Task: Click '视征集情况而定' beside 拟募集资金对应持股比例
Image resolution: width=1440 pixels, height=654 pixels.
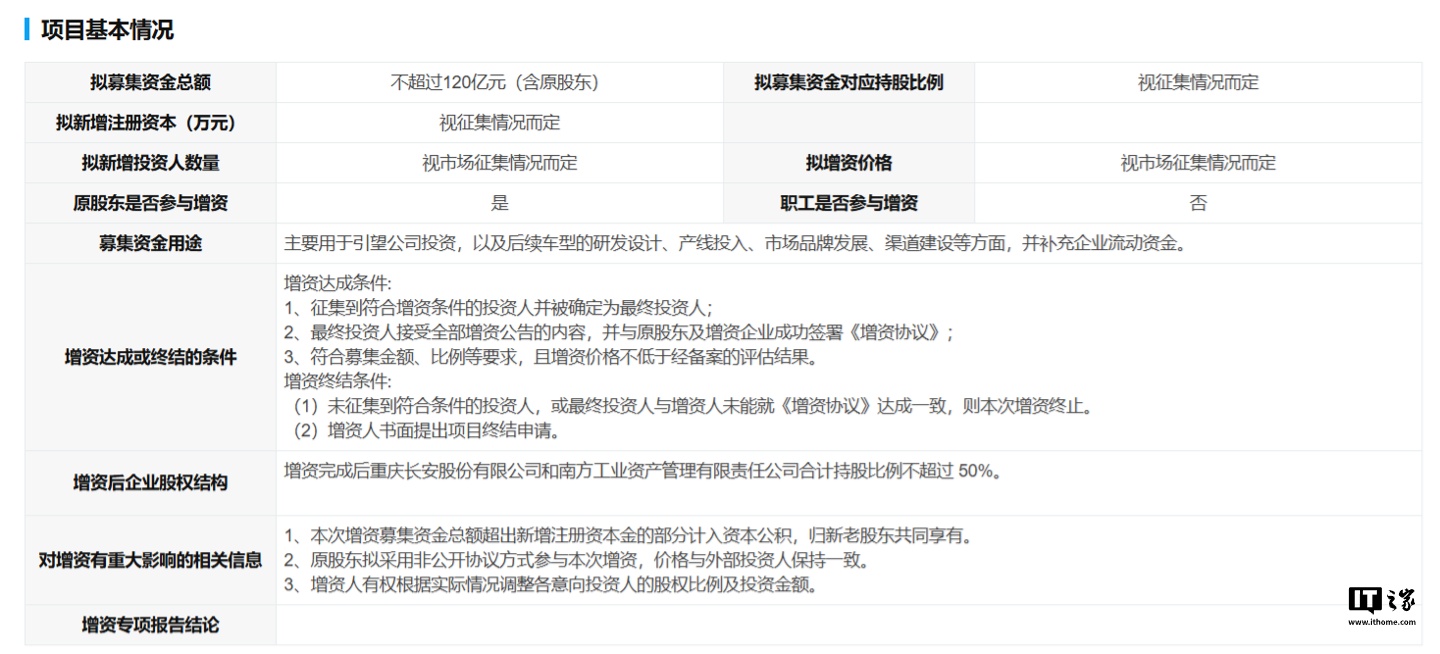Action: click(1198, 83)
